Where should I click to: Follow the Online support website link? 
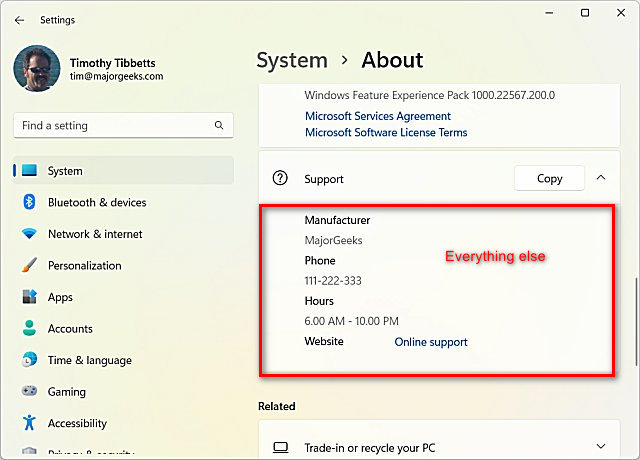tap(431, 342)
